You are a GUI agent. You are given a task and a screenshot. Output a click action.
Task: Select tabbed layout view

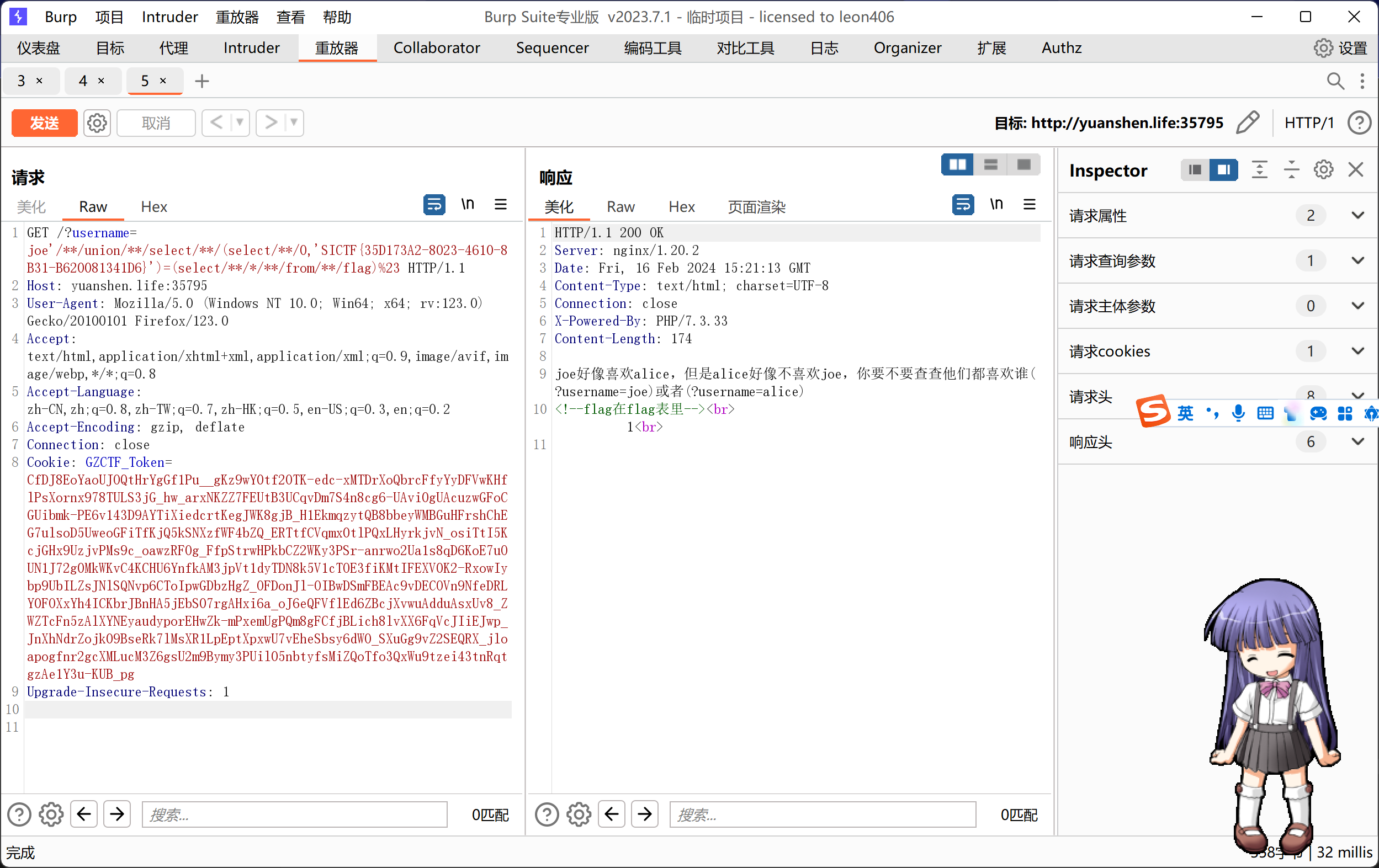(1023, 165)
